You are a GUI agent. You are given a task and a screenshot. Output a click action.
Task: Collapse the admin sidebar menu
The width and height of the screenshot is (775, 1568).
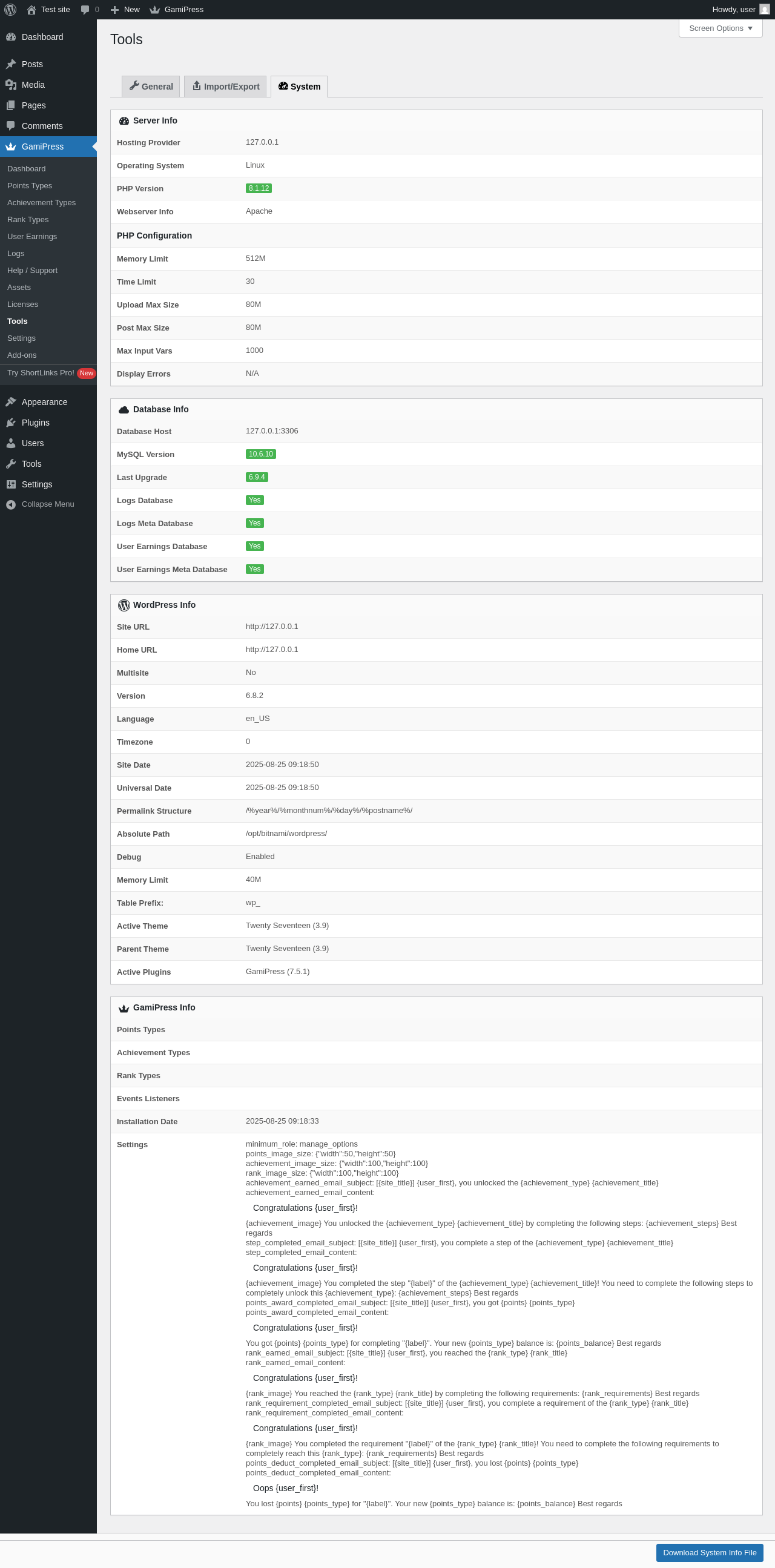tap(40, 504)
